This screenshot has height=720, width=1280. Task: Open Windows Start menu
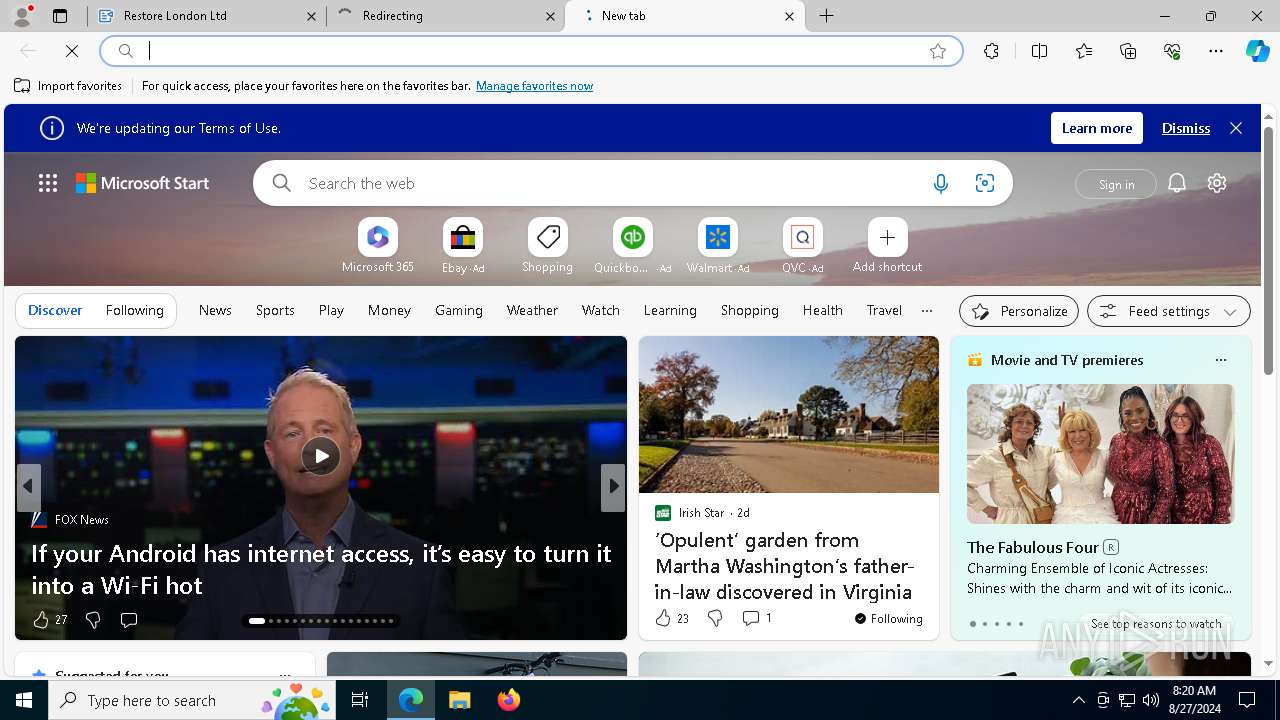click(x=24, y=700)
